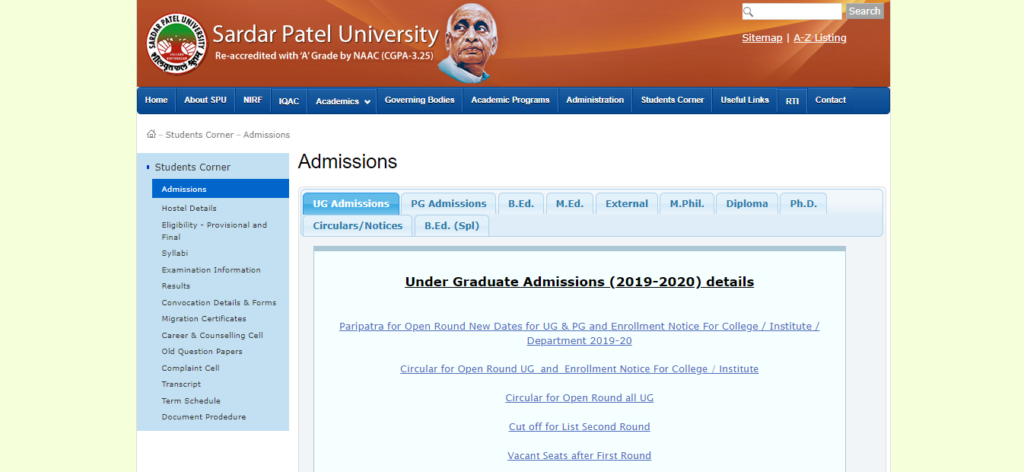The image size is (1024, 472).
Task: Open Examination Information in sidebar
Action: click(211, 270)
